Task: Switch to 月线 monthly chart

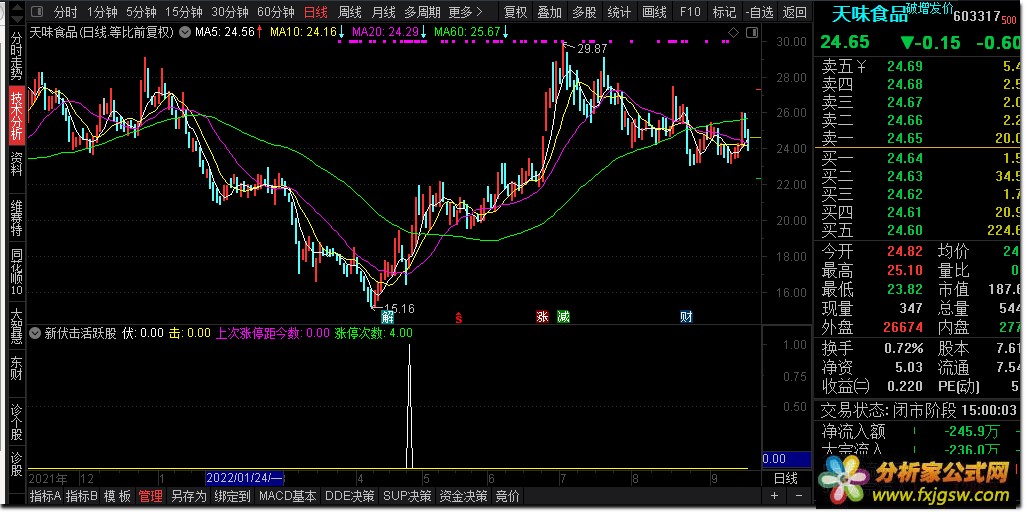Action: click(x=383, y=12)
